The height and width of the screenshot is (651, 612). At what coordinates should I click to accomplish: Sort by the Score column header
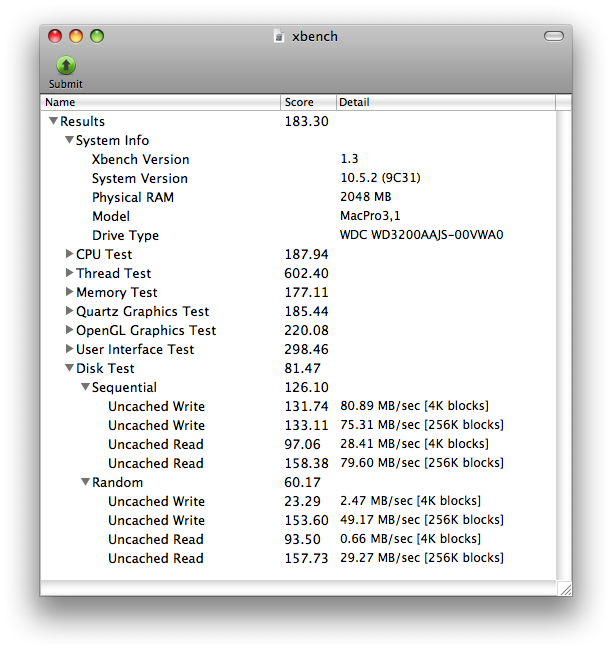(x=308, y=102)
